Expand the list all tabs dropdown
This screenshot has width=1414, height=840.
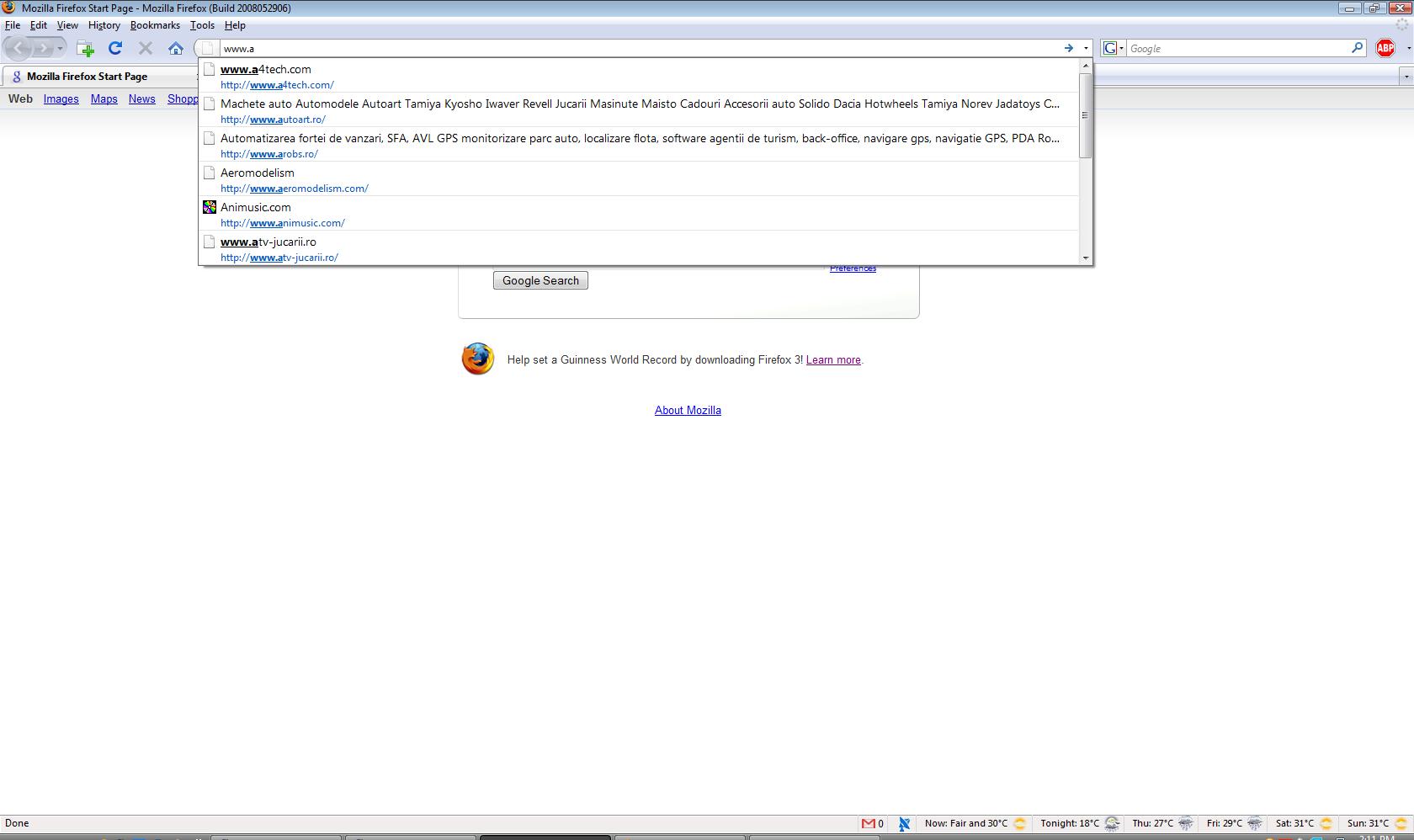[x=1405, y=77]
